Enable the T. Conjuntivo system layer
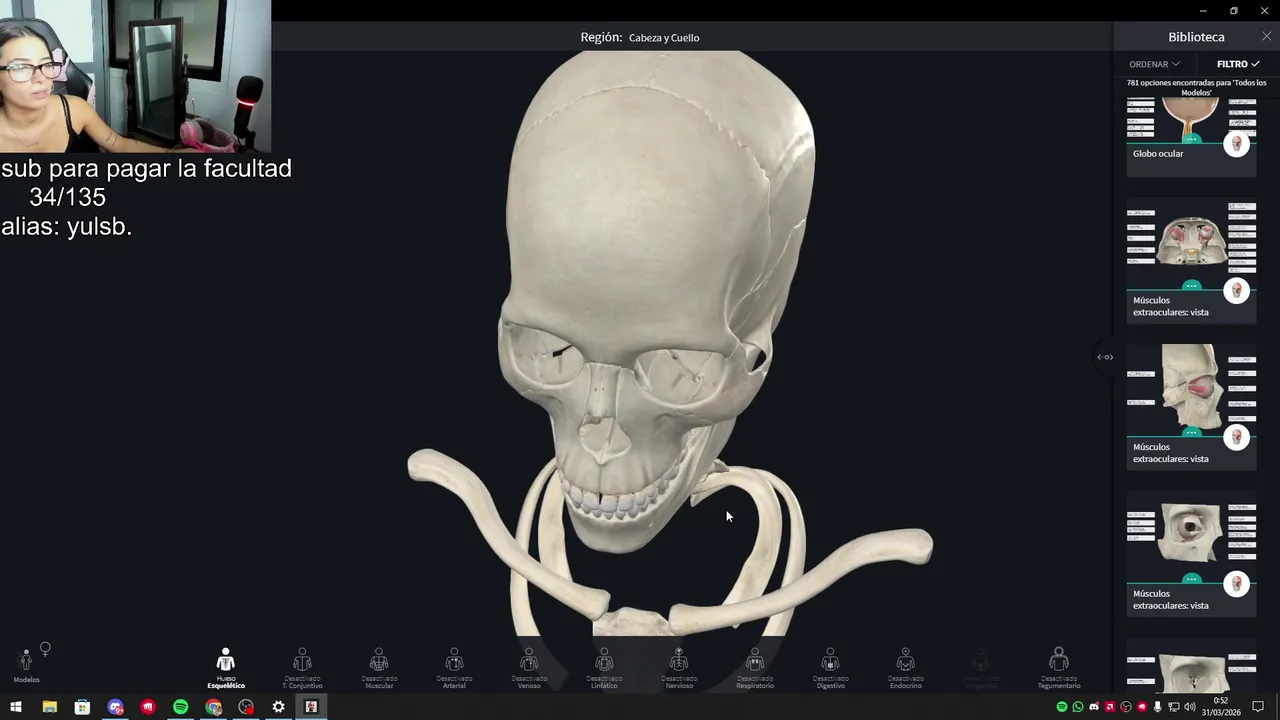This screenshot has height=720, width=1280. (x=302, y=668)
